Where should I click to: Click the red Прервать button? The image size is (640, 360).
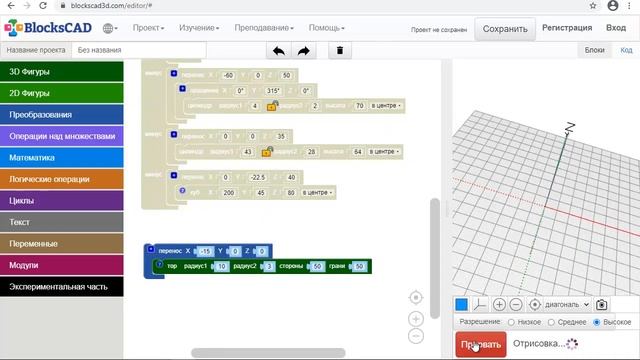(481, 344)
